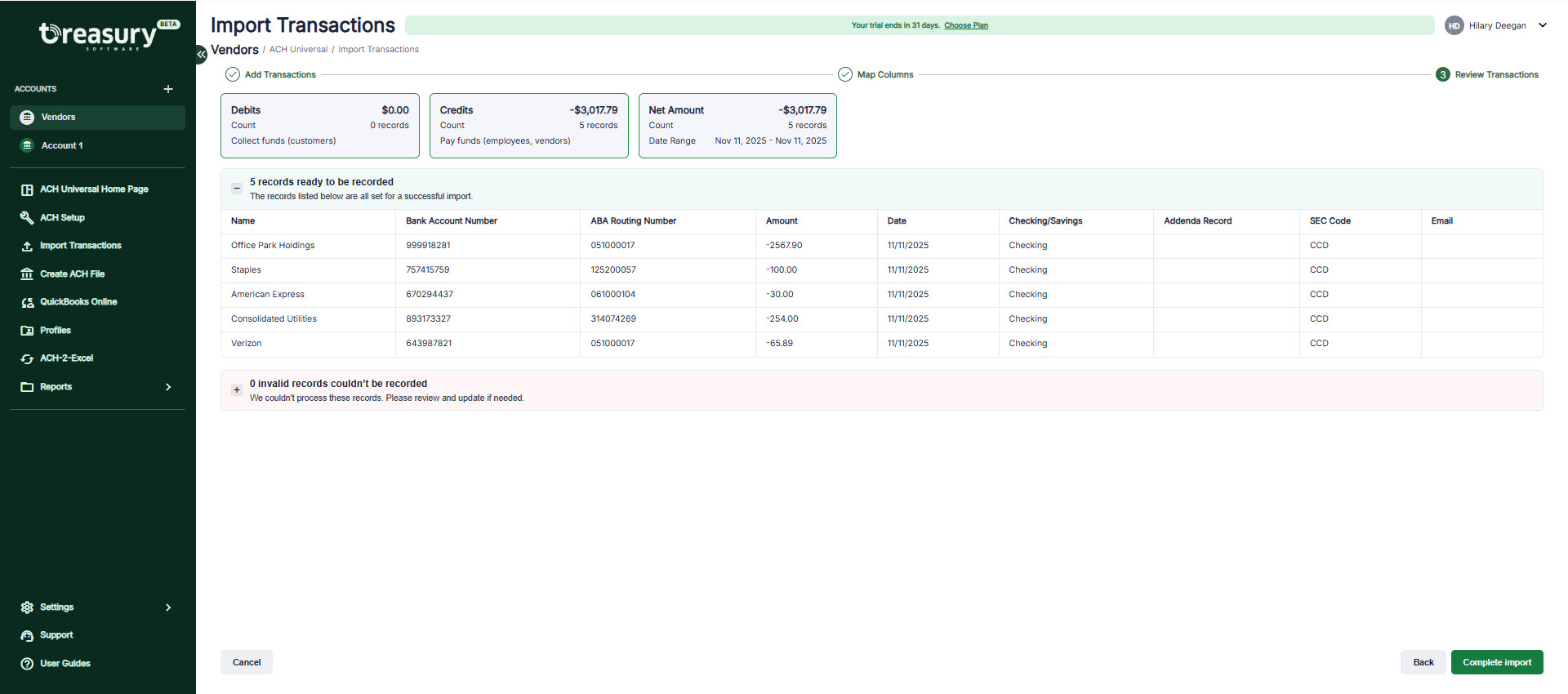The height and width of the screenshot is (694, 1568).
Task: Open the Hilary Deegan user dropdown
Action: click(x=1543, y=25)
